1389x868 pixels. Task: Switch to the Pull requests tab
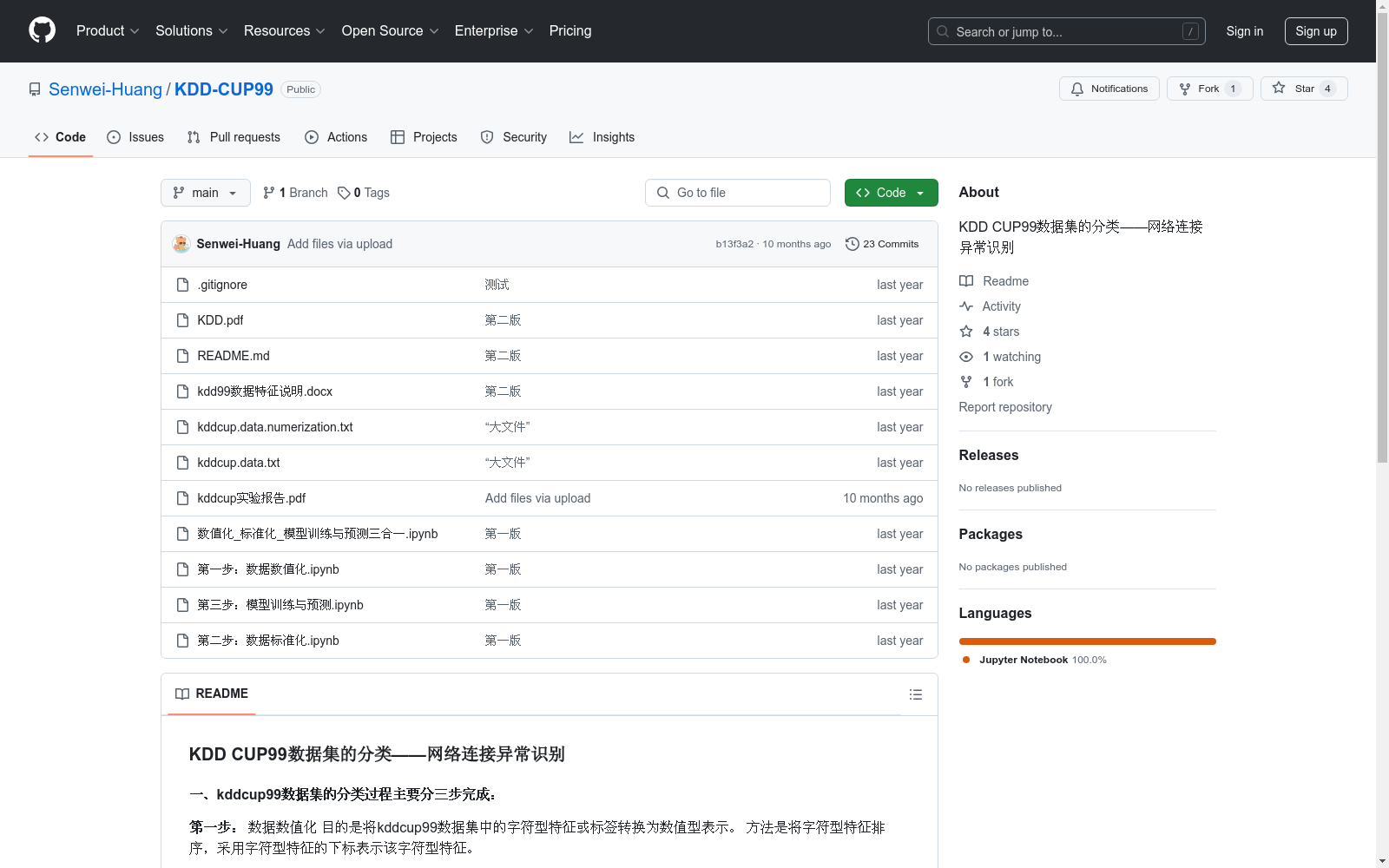pos(234,137)
